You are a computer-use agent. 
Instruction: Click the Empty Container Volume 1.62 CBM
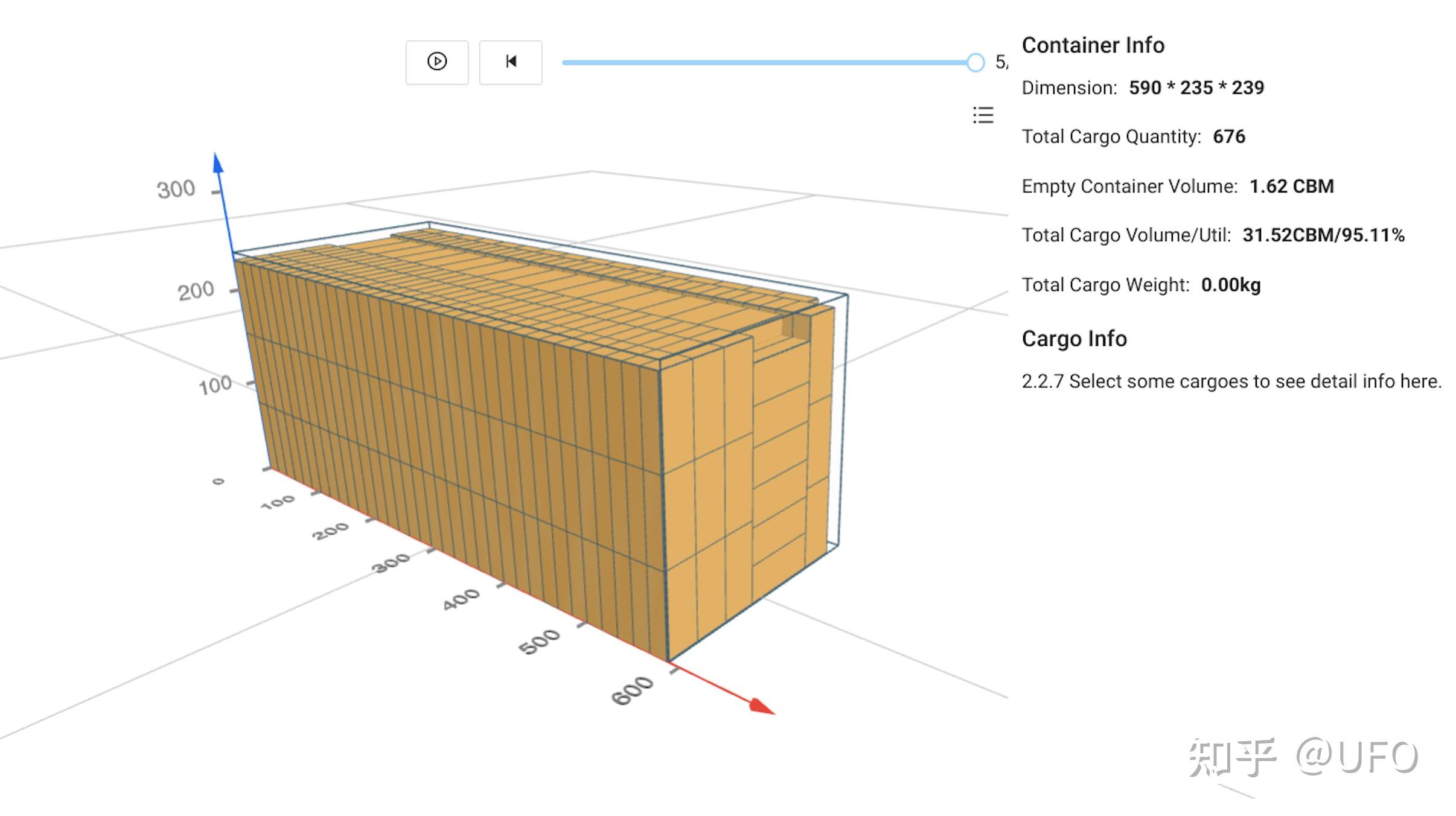click(x=1291, y=186)
